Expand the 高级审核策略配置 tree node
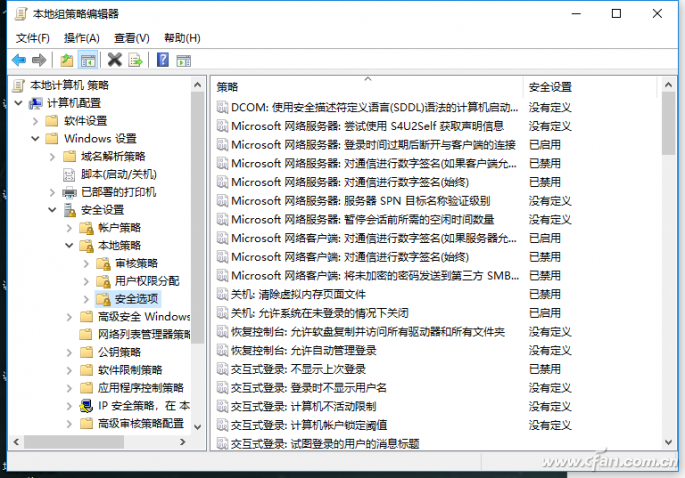This screenshot has height=478, width=685. click(69, 423)
